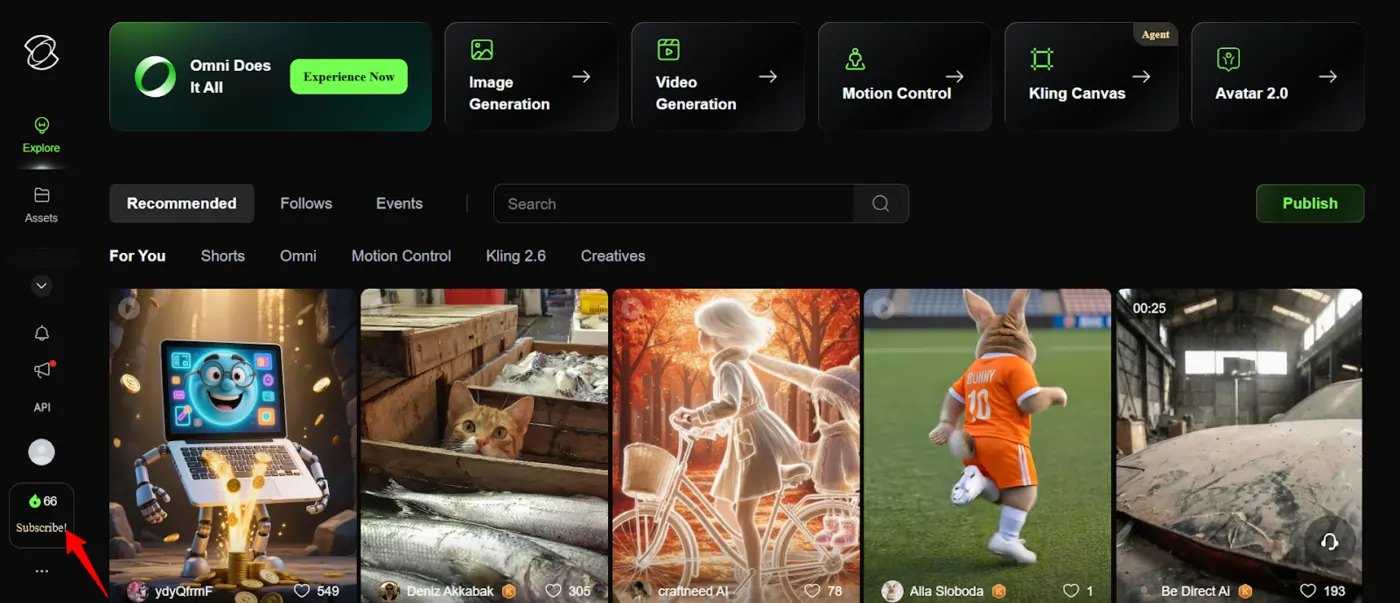
Task: Click the announcements megaphone icon
Action: 42,370
